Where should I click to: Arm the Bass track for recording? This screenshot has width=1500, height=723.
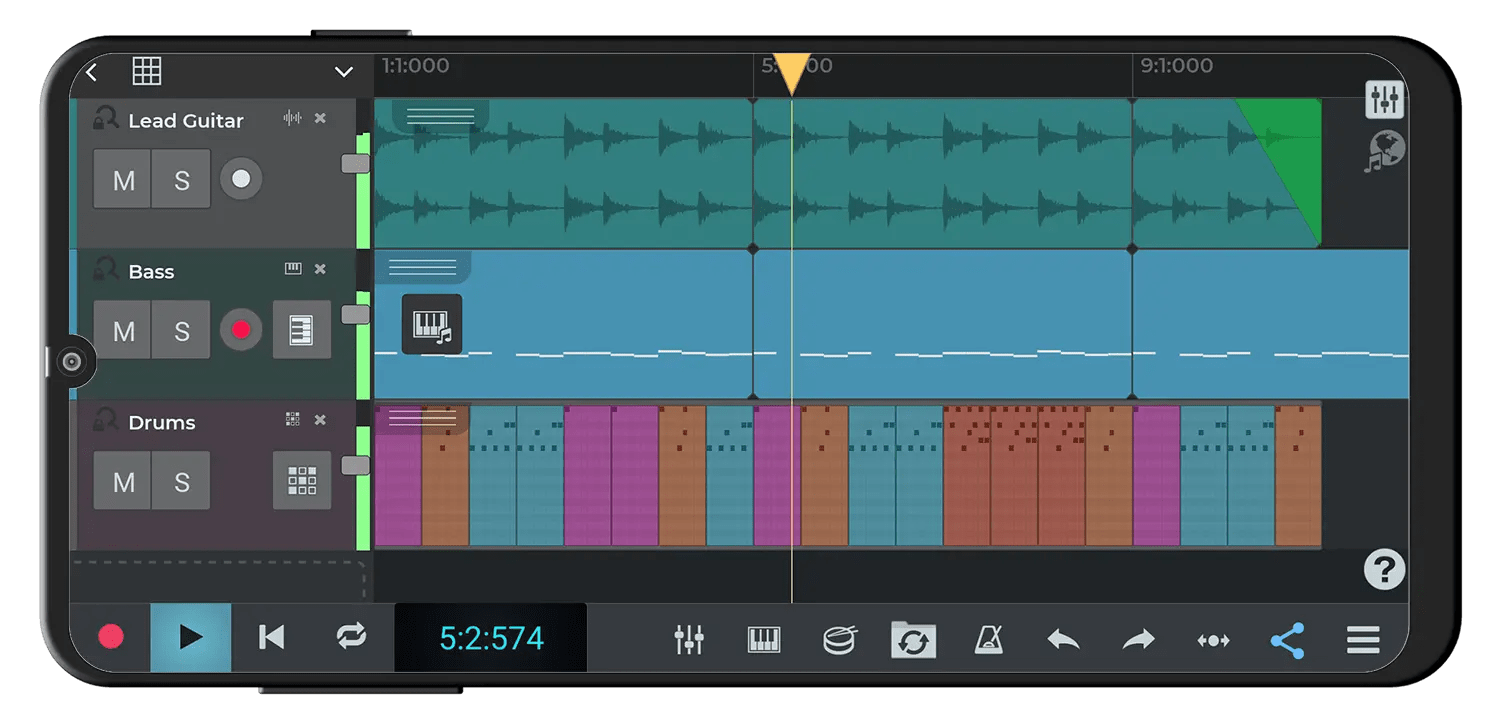[241, 330]
